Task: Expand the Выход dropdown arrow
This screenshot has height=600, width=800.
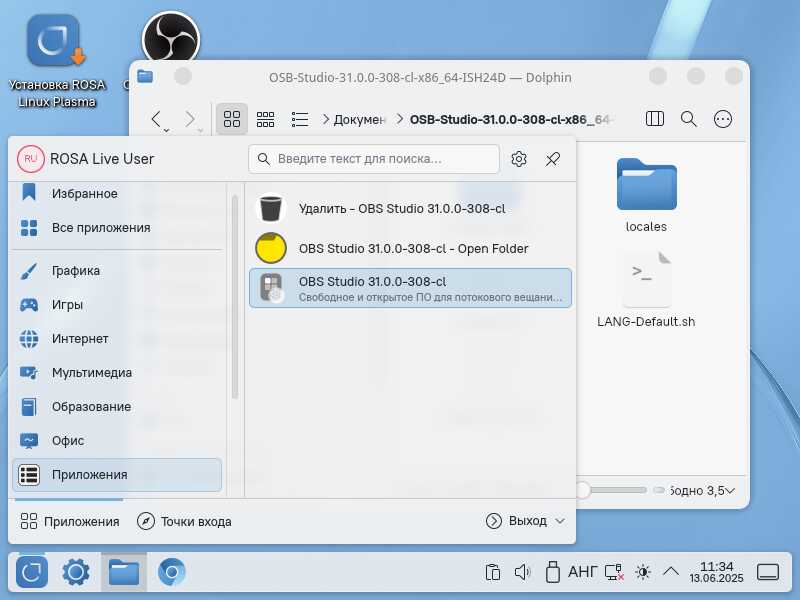Action: click(x=560, y=521)
